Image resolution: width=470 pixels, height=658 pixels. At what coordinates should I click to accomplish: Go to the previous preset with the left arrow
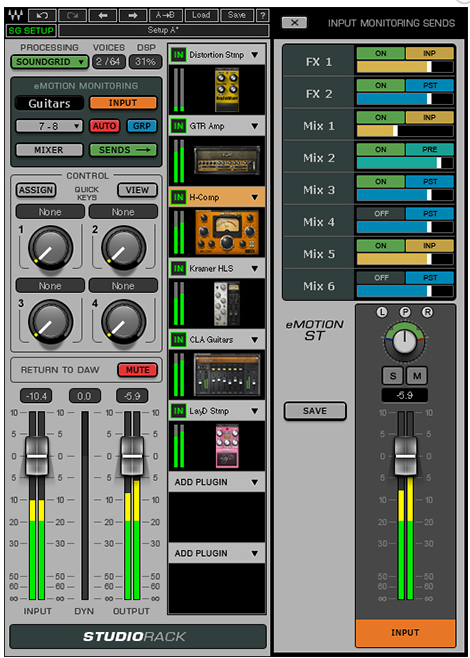pos(103,16)
